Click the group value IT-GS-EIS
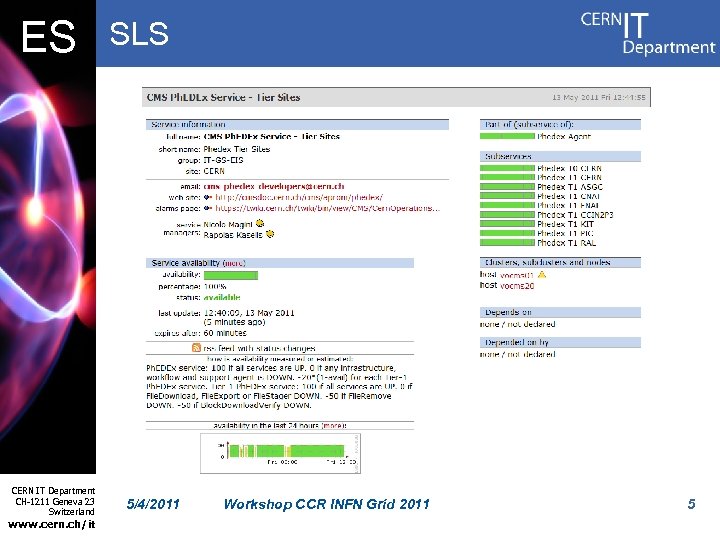 pos(223,160)
